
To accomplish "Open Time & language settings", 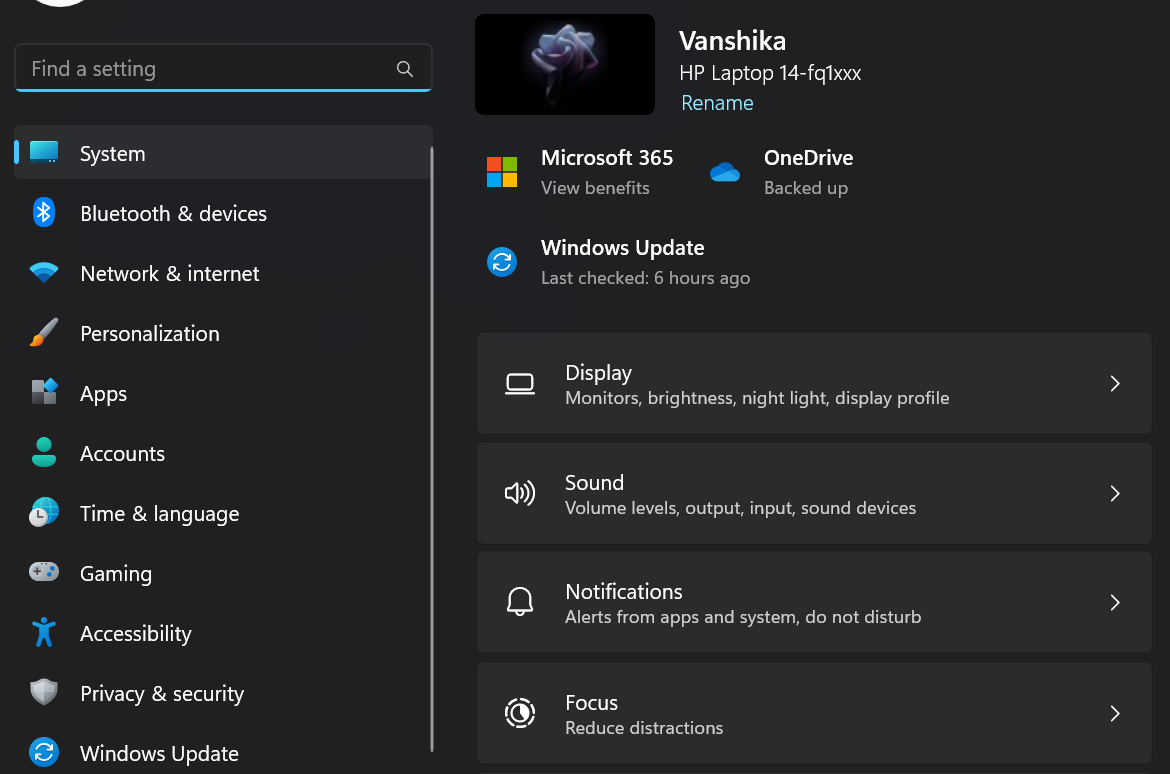I will 159,514.
